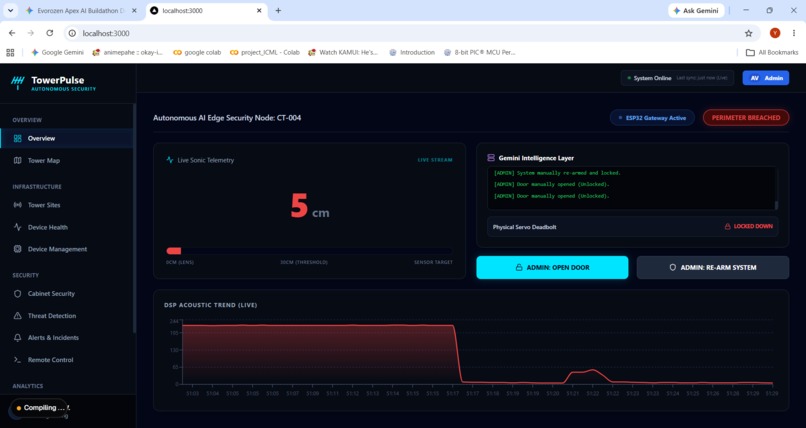View site information icon in address bar
Image resolution: width=806 pixels, height=428 pixels.
click(x=72, y=33)
